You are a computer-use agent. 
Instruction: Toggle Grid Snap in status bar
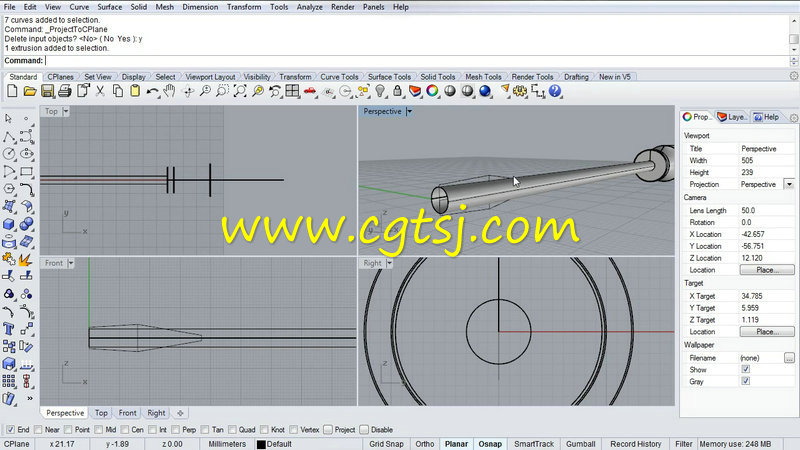point(386,444)
